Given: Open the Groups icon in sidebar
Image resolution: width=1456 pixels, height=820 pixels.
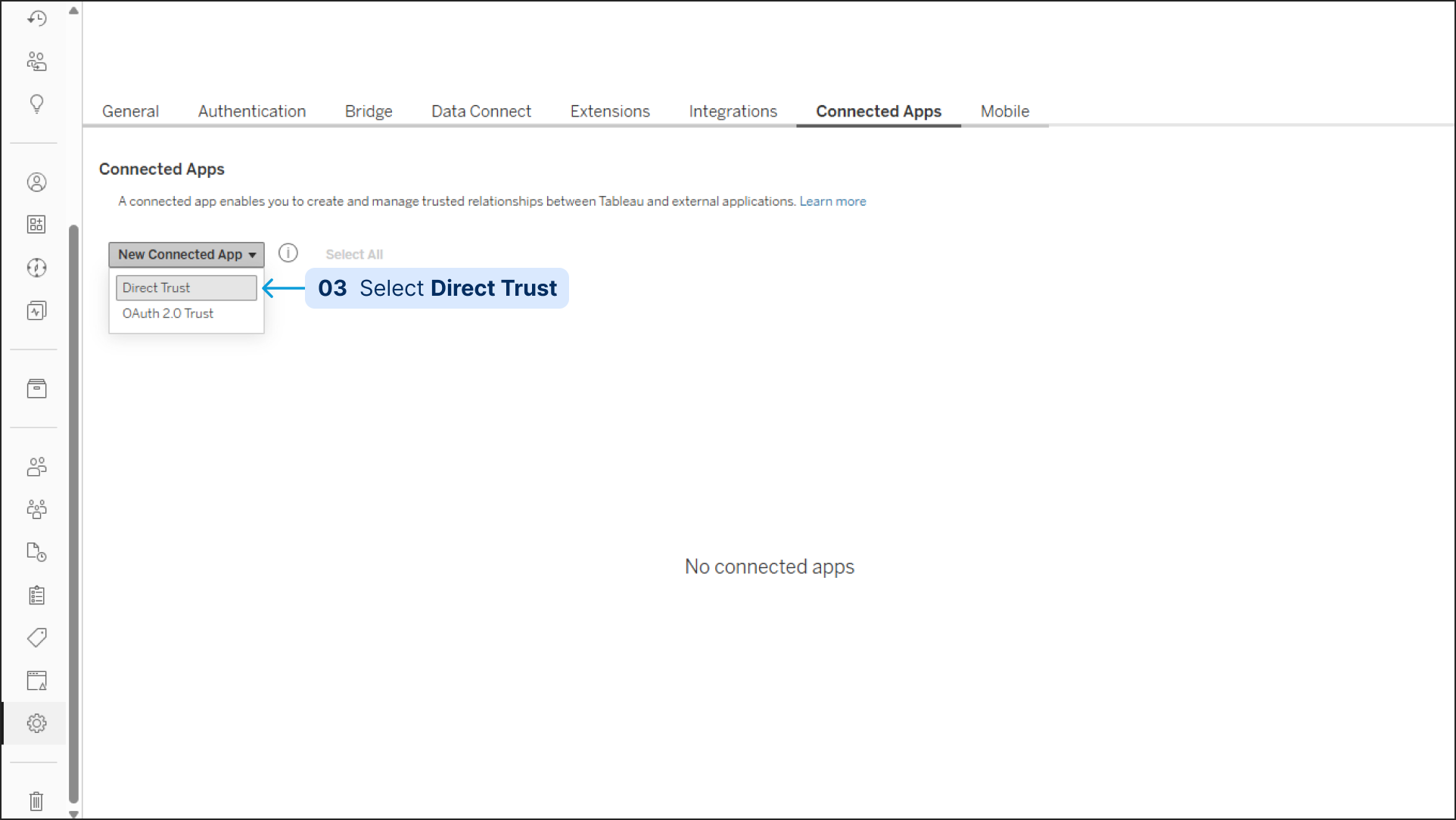Looking at the screenshot, I should pos(36,509).
